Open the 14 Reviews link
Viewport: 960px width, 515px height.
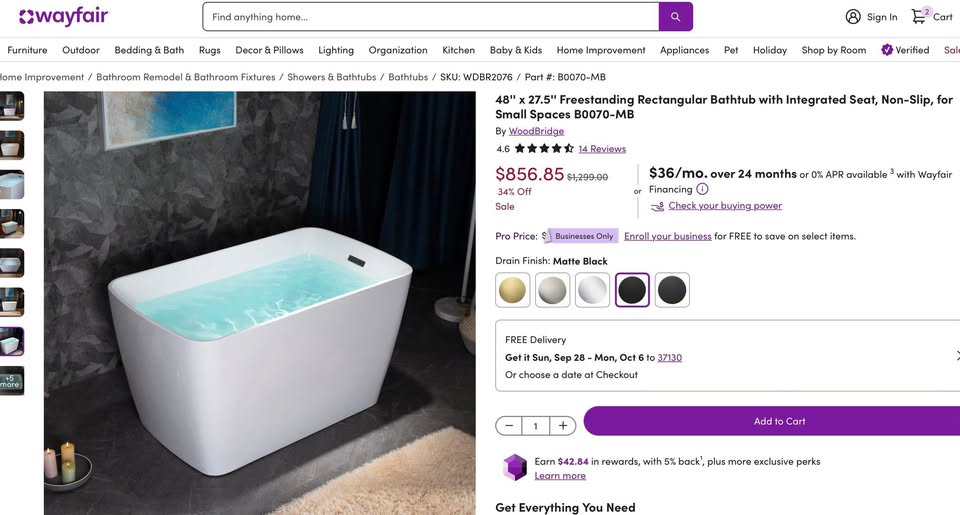pyautogui.click(x=602, y=149)
